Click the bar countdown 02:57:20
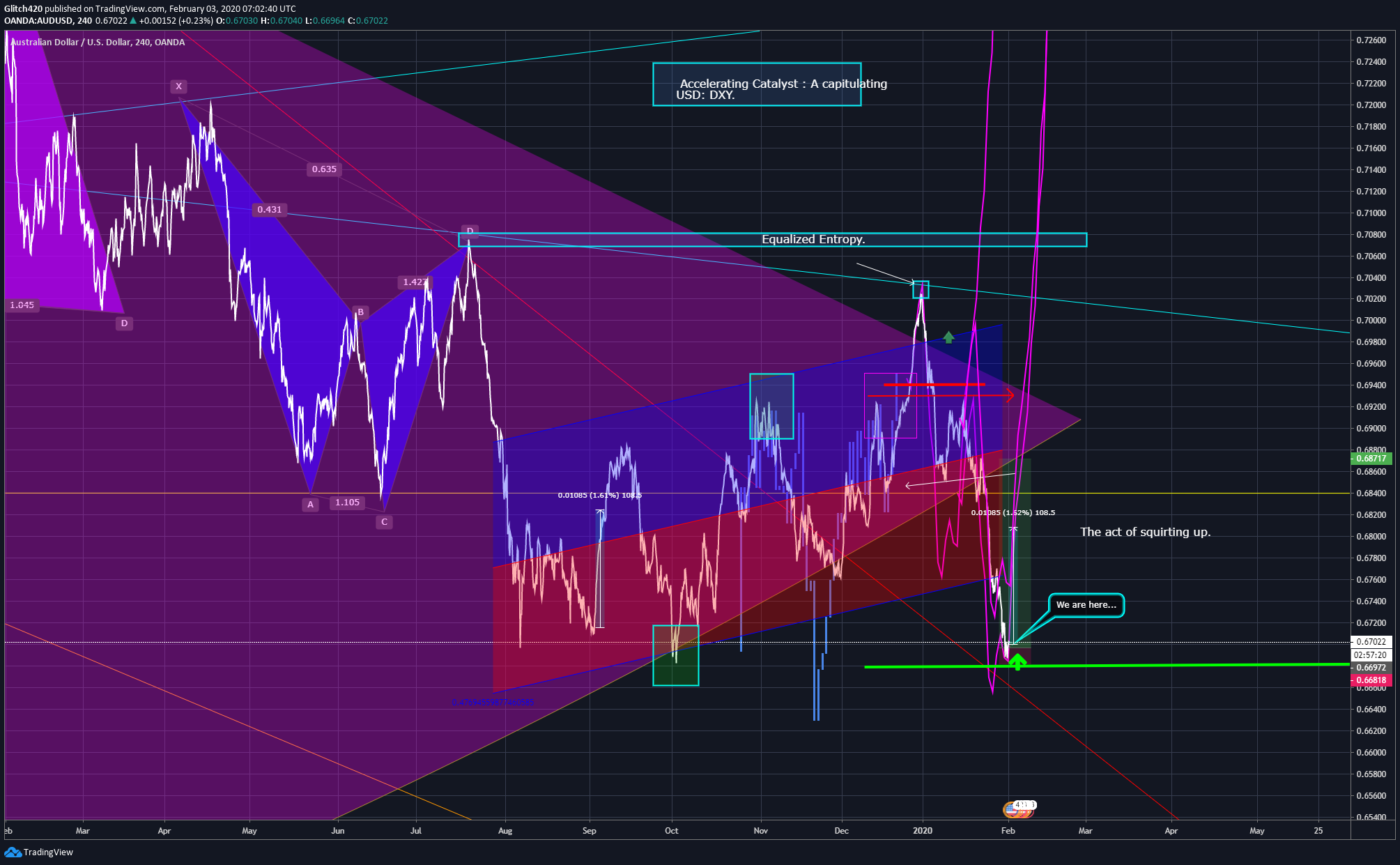 pos(1371,655)
